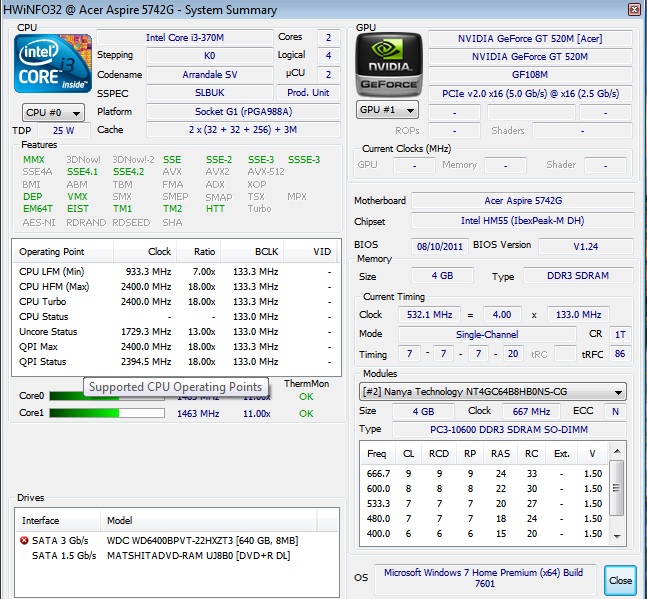Image resolution: width=647 pixels, height=599 pixels.
Task: Select the CPU LFM (Min) row
Action: (176, 272)
